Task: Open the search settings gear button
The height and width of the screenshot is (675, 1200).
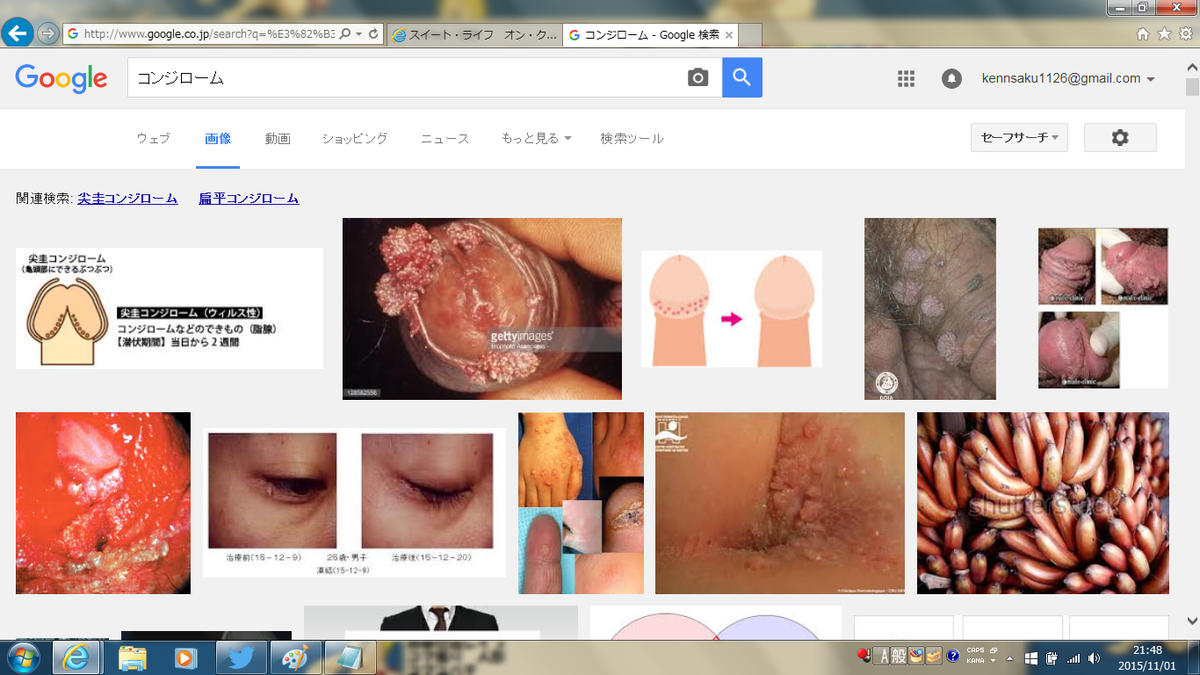Action: [x=1120, y=138]
